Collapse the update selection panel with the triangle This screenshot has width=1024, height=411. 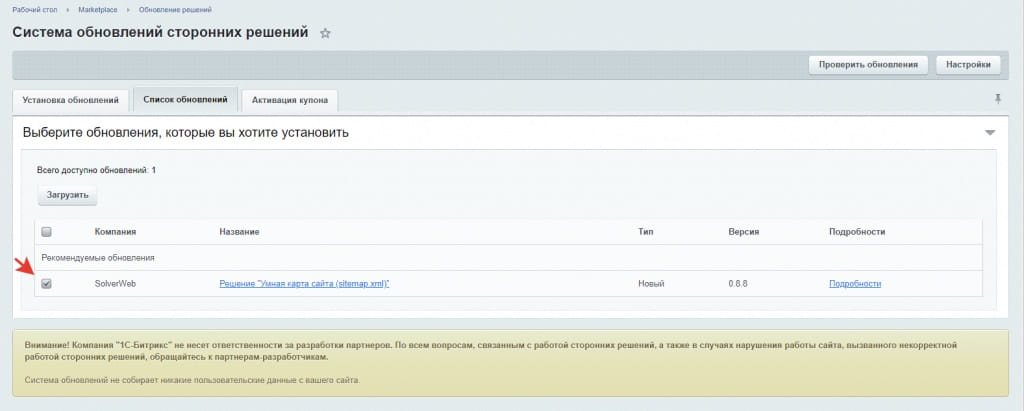pos(990,132)
